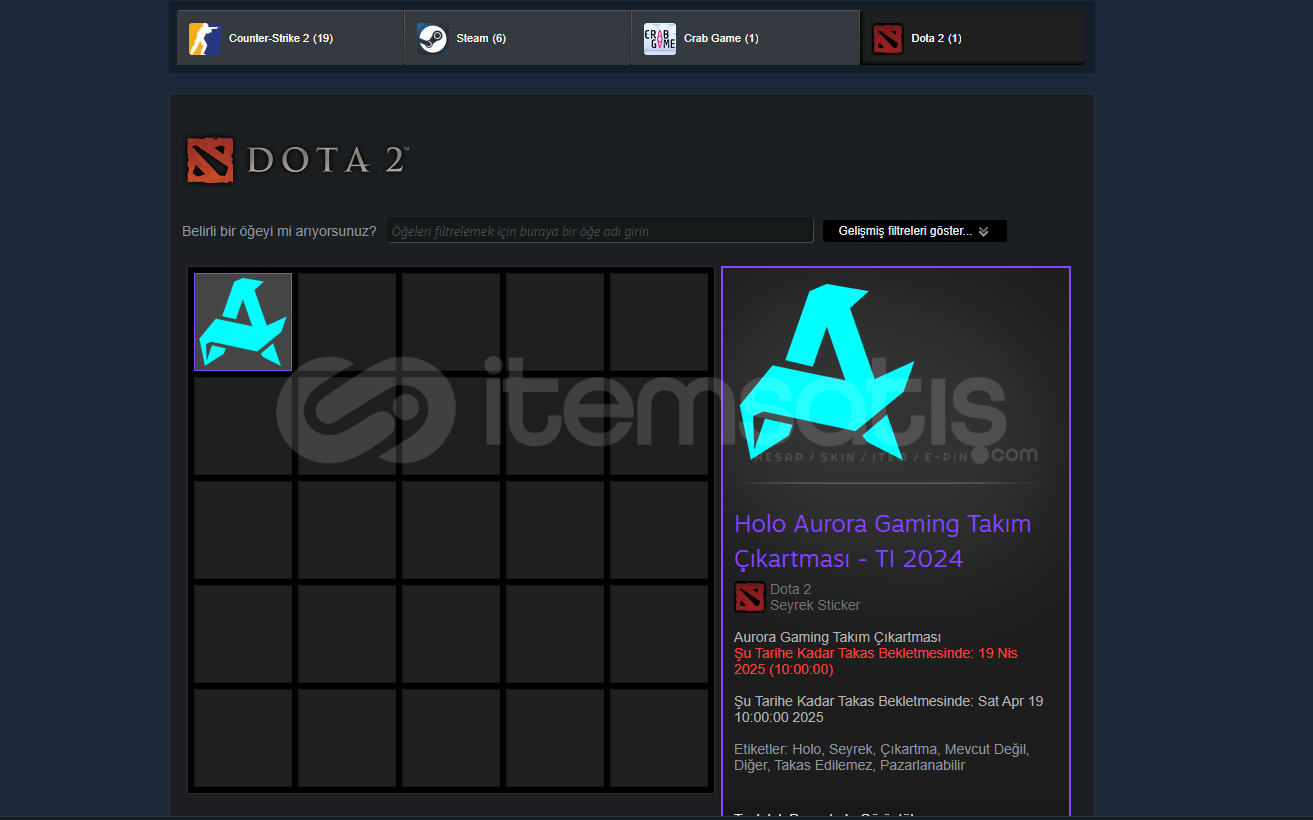Click the Dota 2 icon in tab
Image resolution: width=1313 pixels, height=820 pixels.
pos(888,39)
